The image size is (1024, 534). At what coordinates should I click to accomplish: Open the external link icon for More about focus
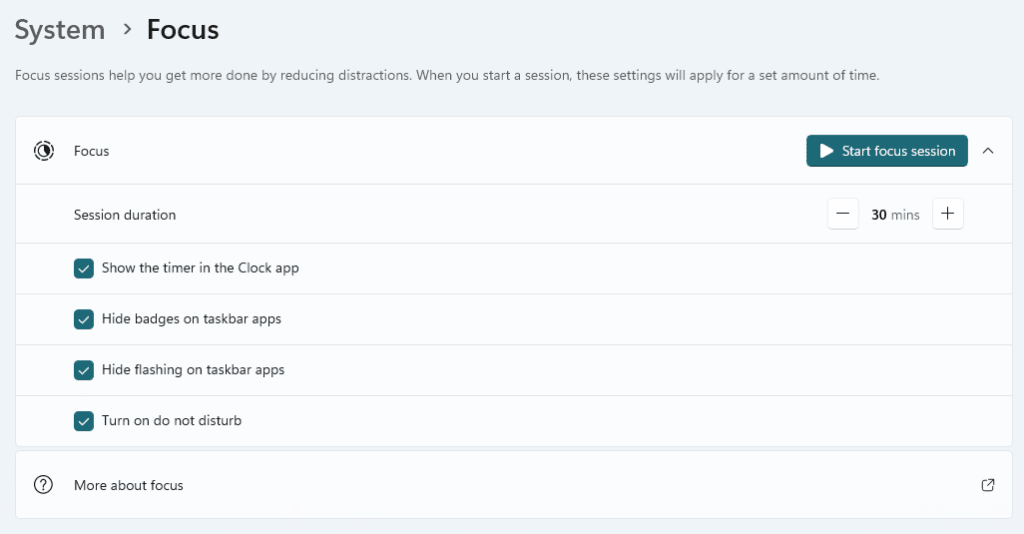click(988, 485)
